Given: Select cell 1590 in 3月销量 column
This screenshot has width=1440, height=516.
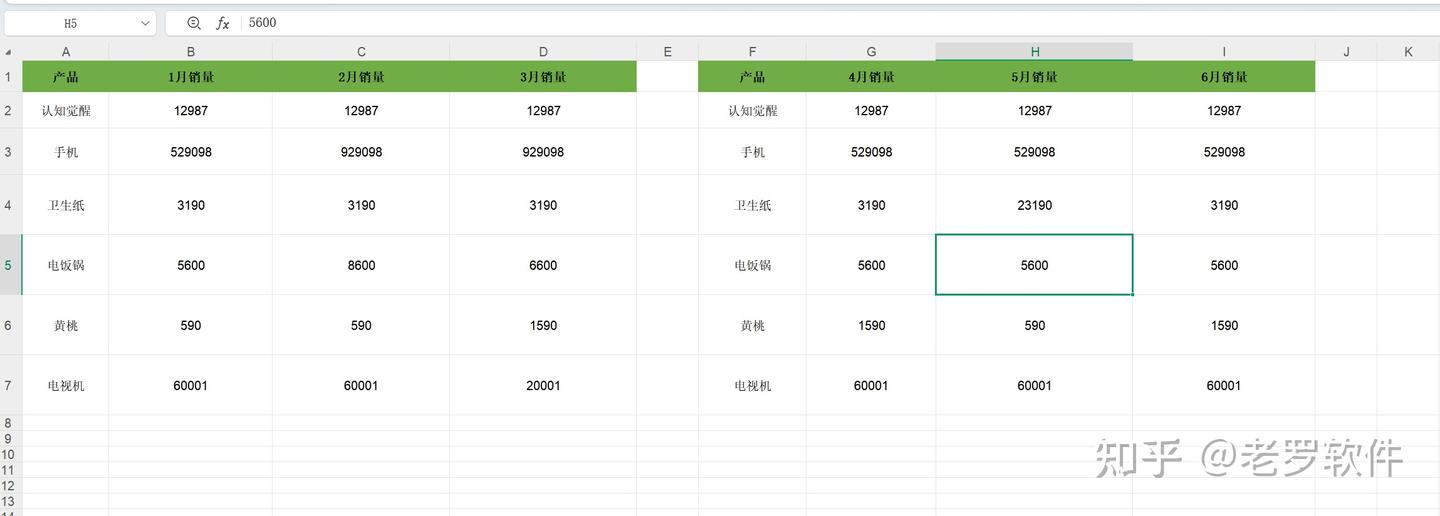Looking at the screenshot, I should [x=543, y=325].
